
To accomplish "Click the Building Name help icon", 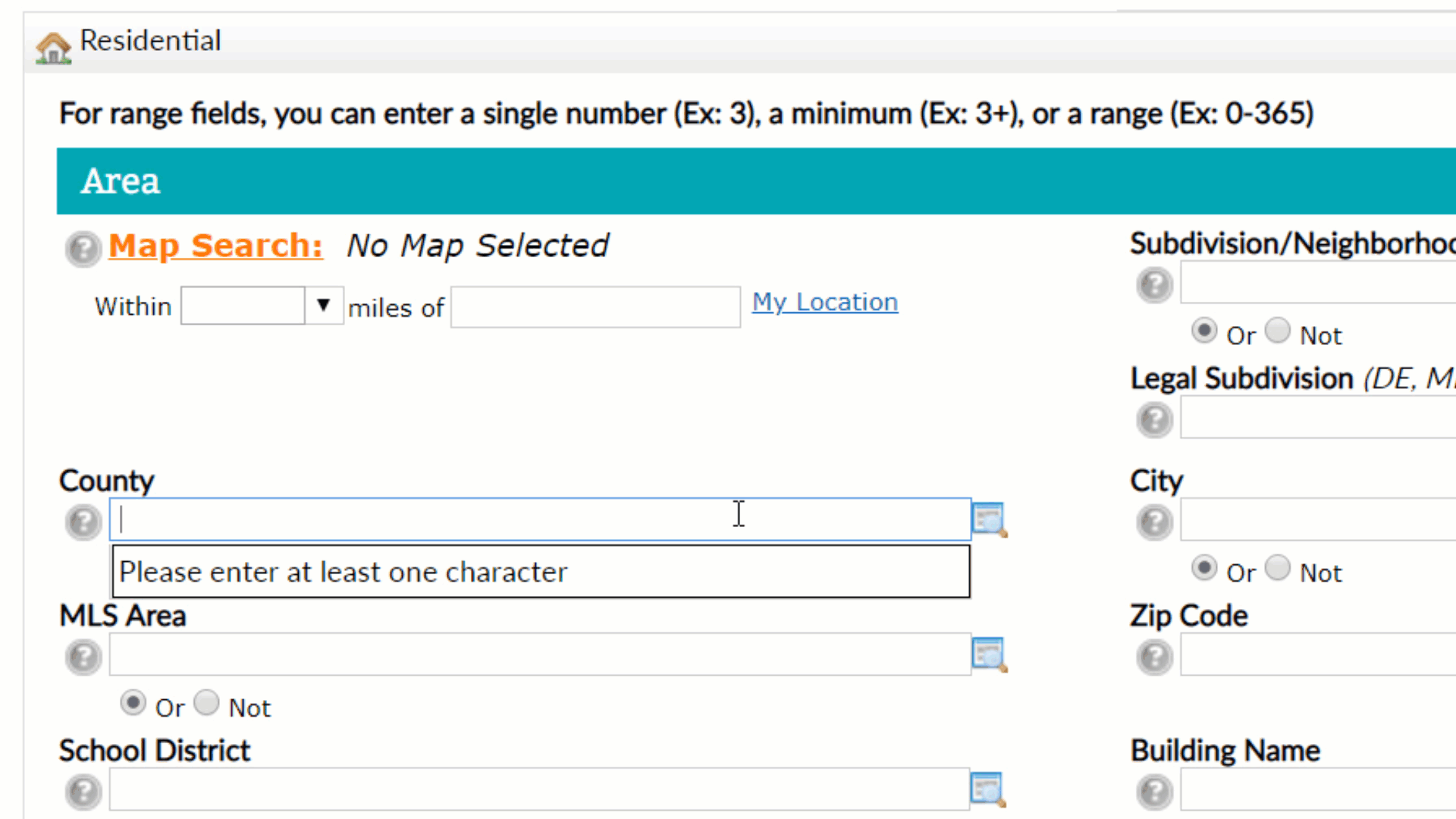I will pos(1154,792).
